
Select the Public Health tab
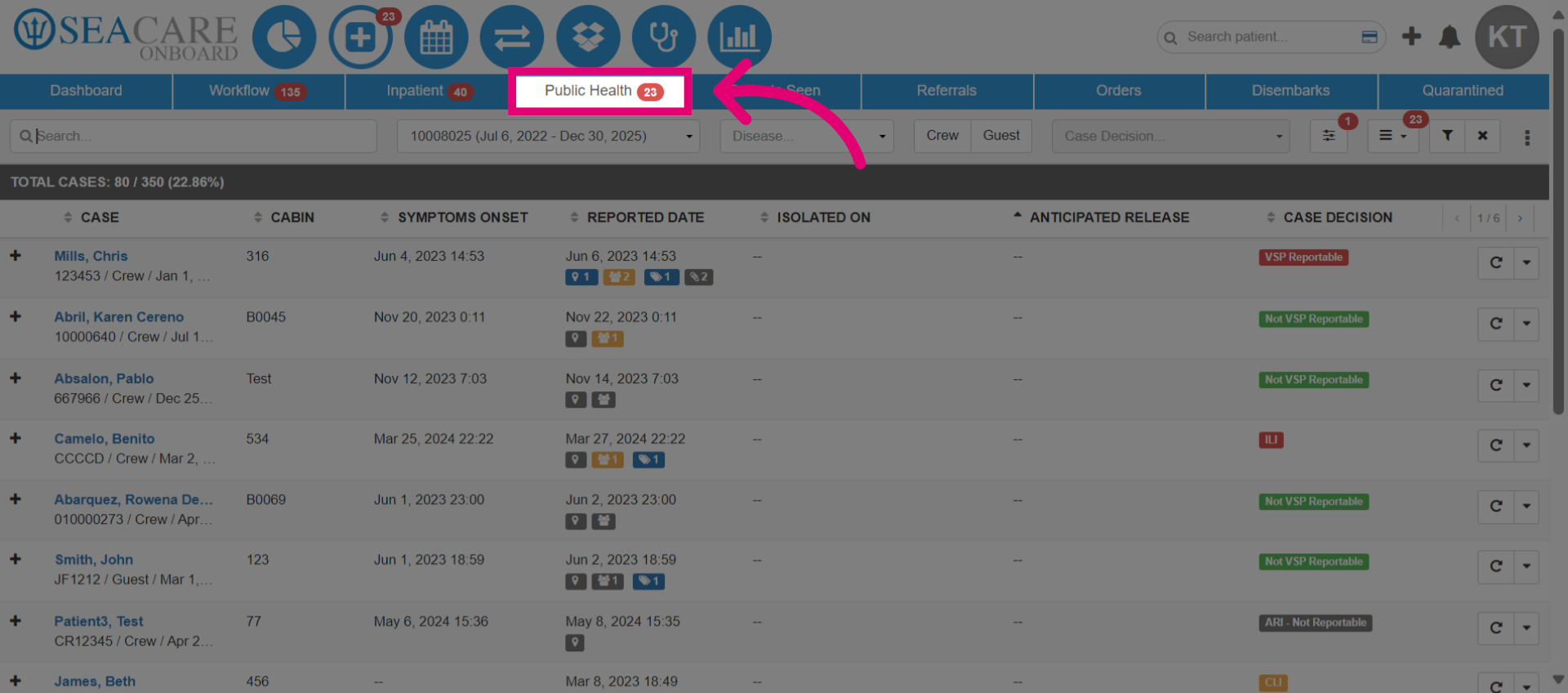(x=602, y=91)
